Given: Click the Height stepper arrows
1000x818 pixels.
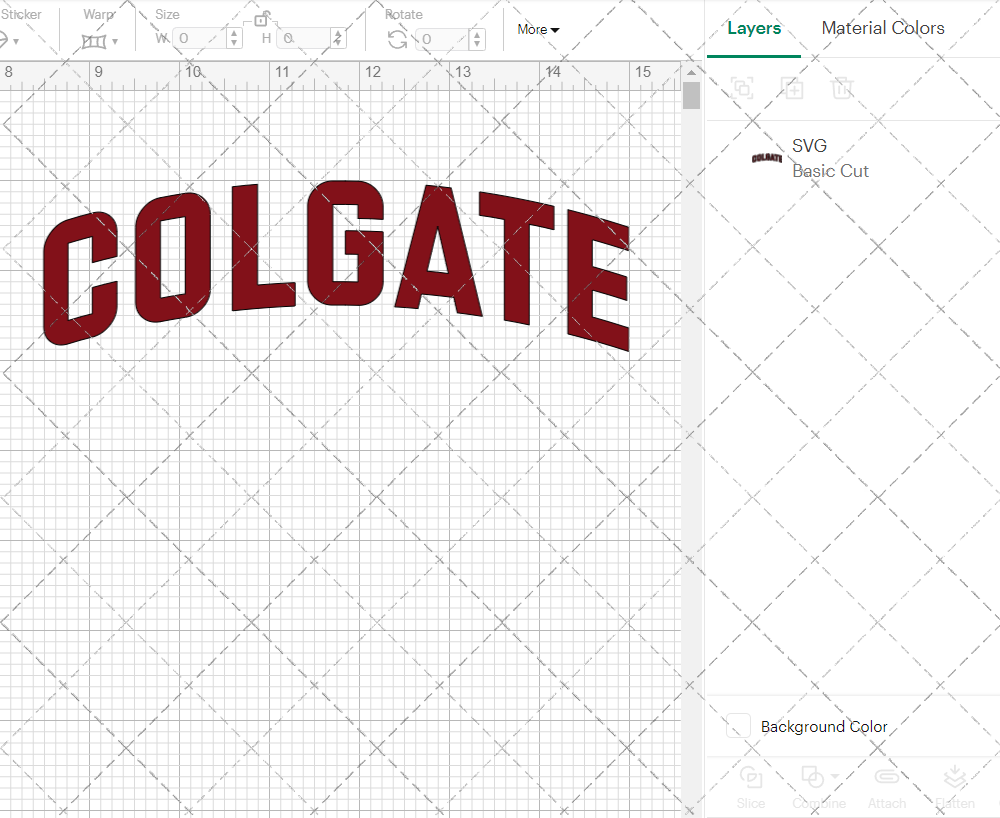Looking at the screenshot, I should point(338,38).
